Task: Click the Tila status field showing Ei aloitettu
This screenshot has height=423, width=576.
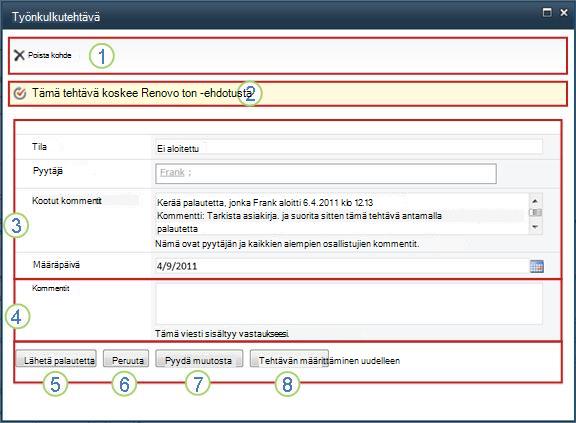Action: [x=349, y=148]
